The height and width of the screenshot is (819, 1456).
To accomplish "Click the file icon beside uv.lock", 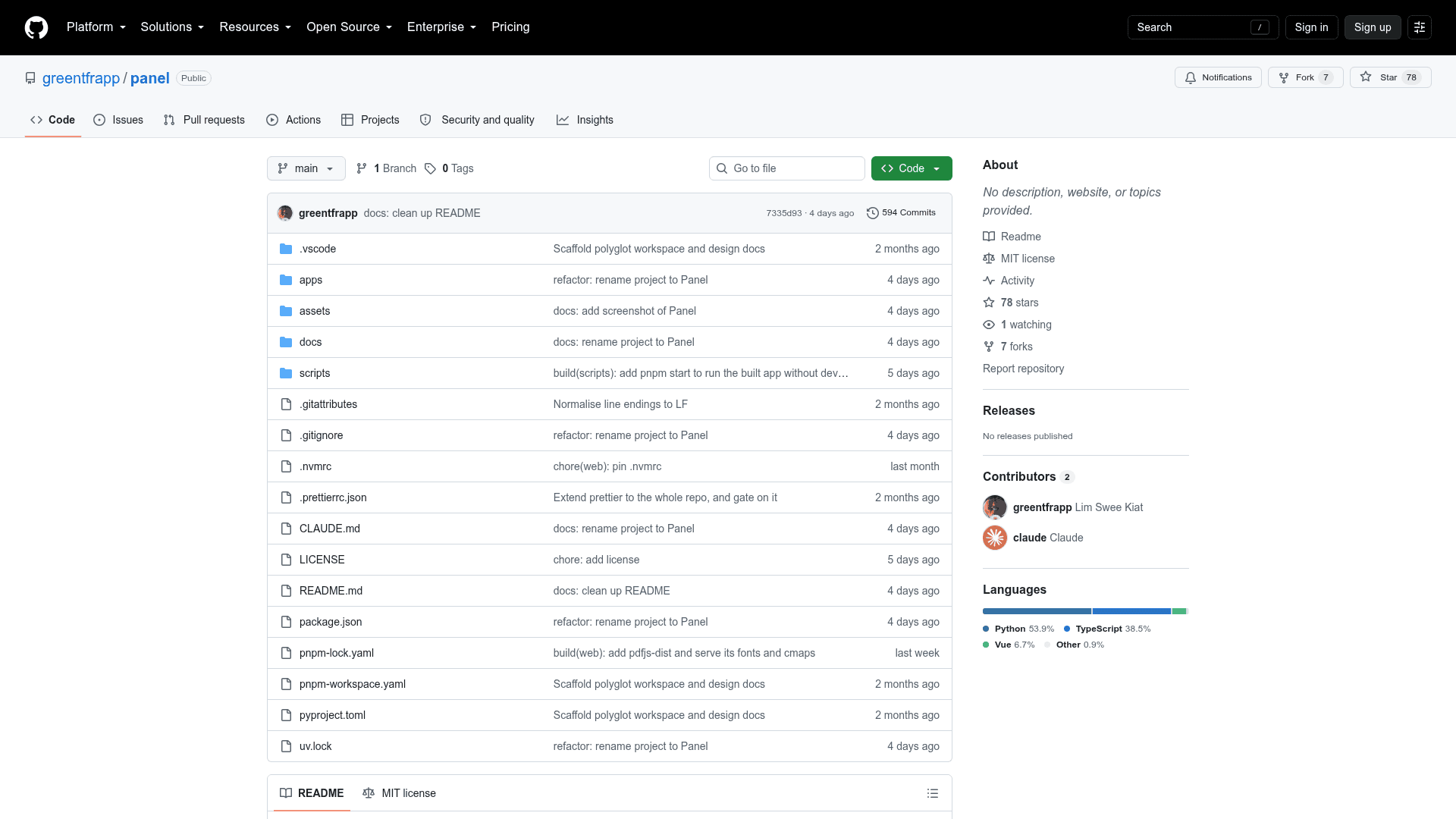I will 286,746.
